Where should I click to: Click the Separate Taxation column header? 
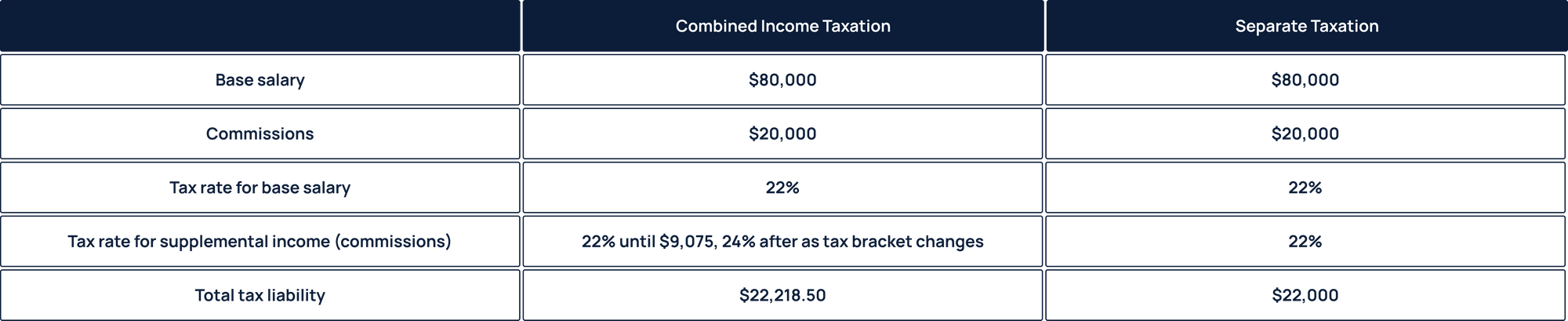click(x=1306, y=26)
